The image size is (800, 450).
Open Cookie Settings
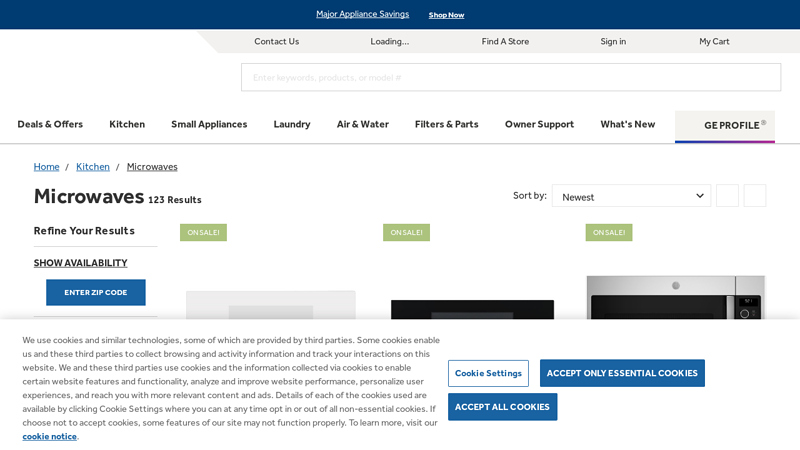488,373
